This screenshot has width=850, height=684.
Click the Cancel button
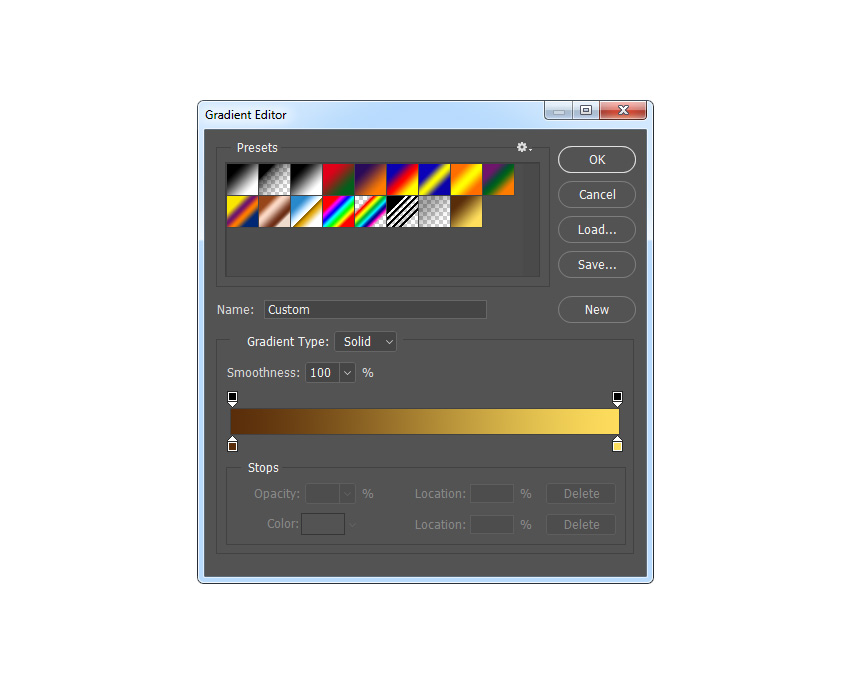[x=597, y=195]
